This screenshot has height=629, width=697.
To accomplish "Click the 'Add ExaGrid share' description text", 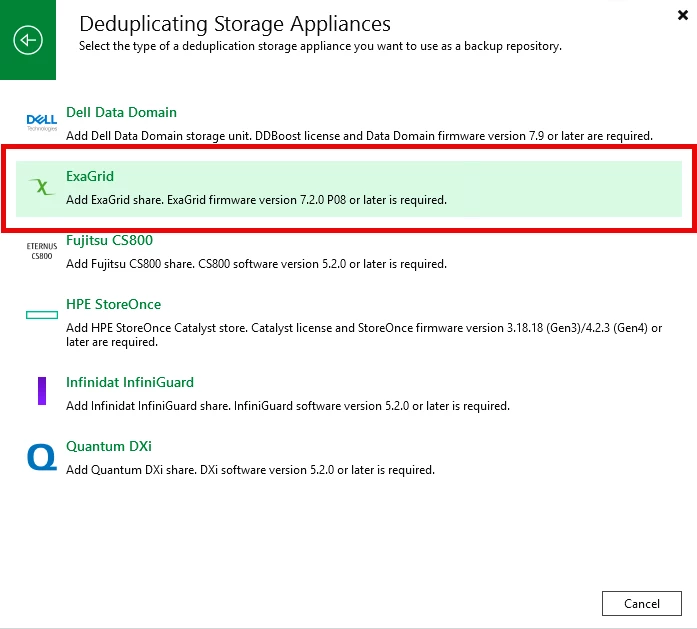I will (256, 200).
